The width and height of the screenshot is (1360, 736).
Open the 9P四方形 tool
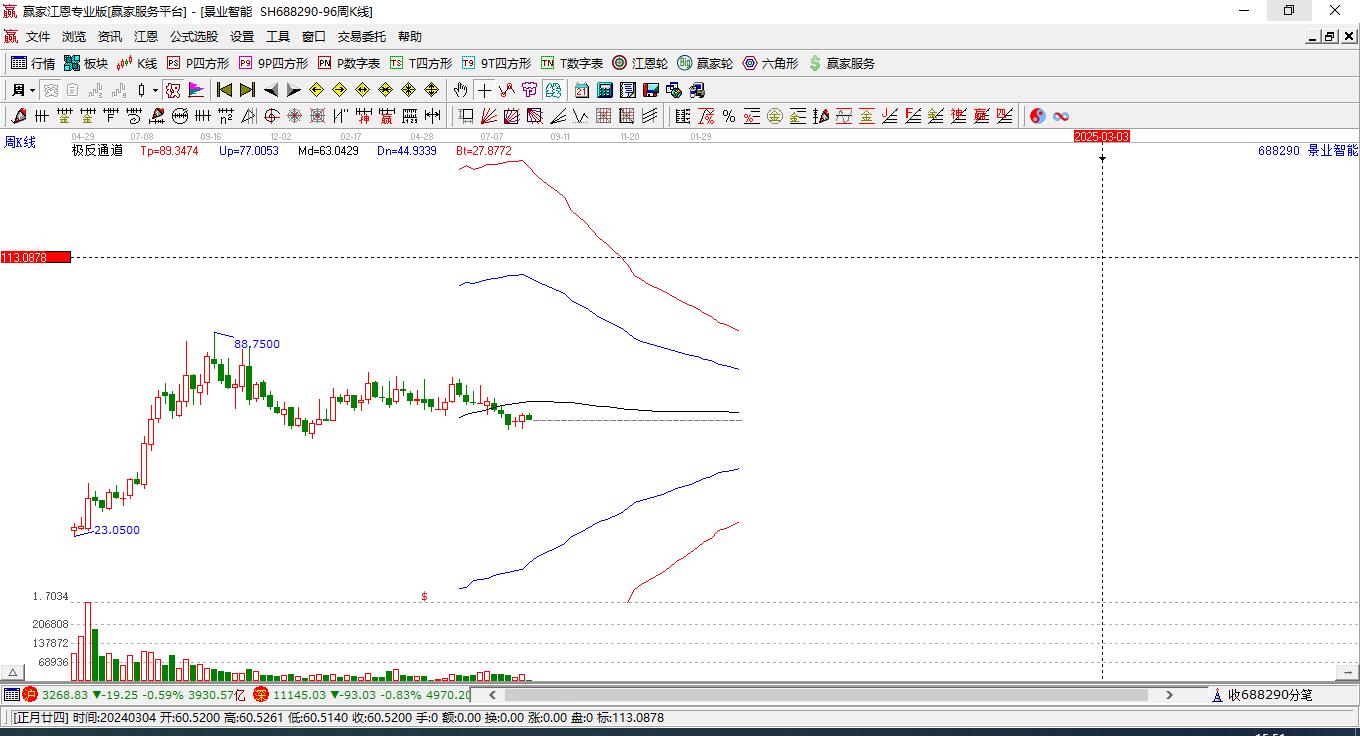[x=273, y=63]
